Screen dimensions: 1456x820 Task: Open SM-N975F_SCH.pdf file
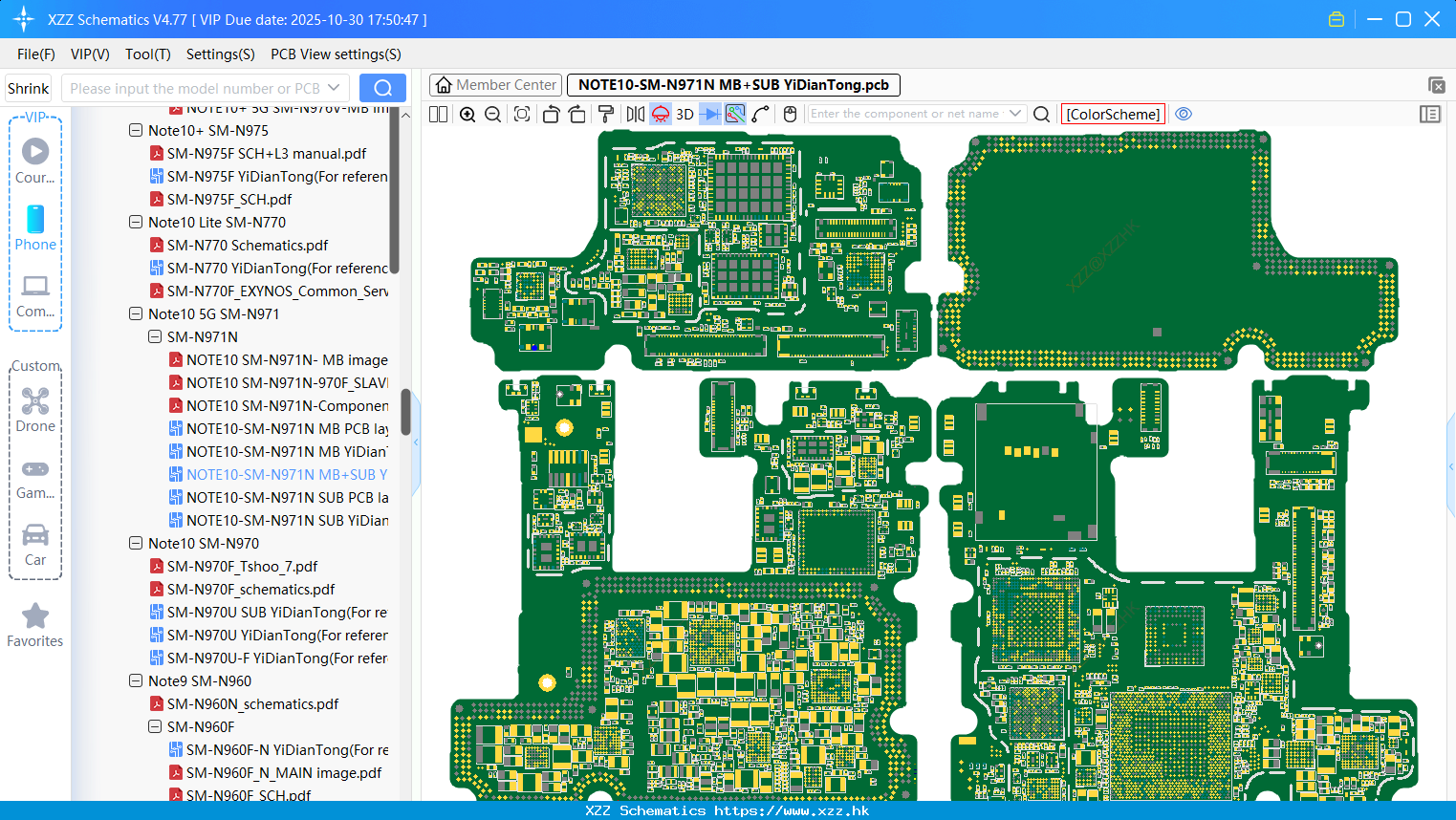click(x=221, y=199)
